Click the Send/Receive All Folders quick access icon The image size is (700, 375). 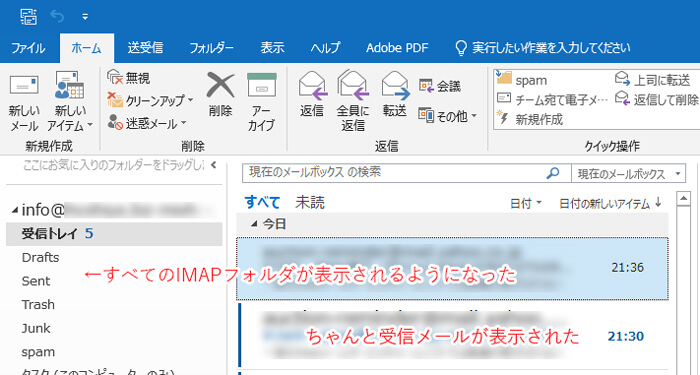tap(29, 17)
